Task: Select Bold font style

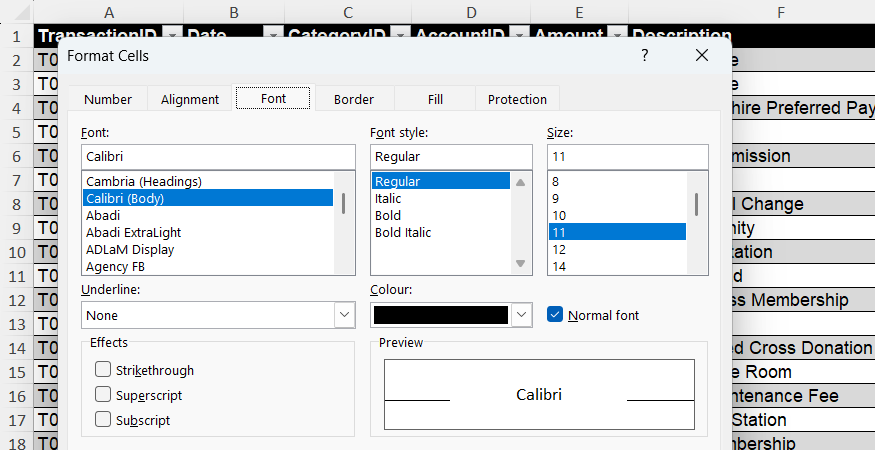Action: (x=441, y=216)
